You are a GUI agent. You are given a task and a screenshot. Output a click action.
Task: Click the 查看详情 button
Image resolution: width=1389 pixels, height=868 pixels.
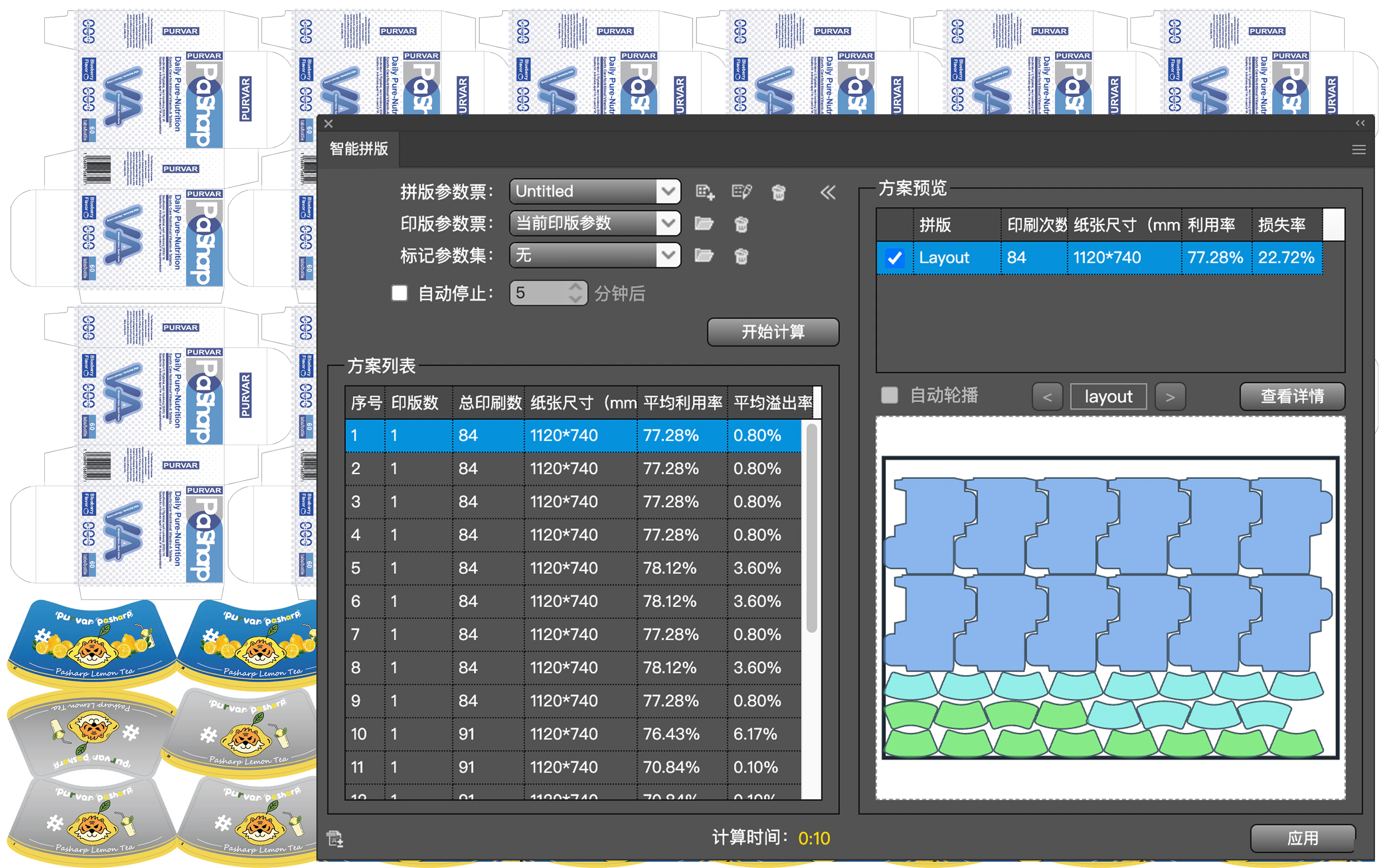pos(1292,396)
